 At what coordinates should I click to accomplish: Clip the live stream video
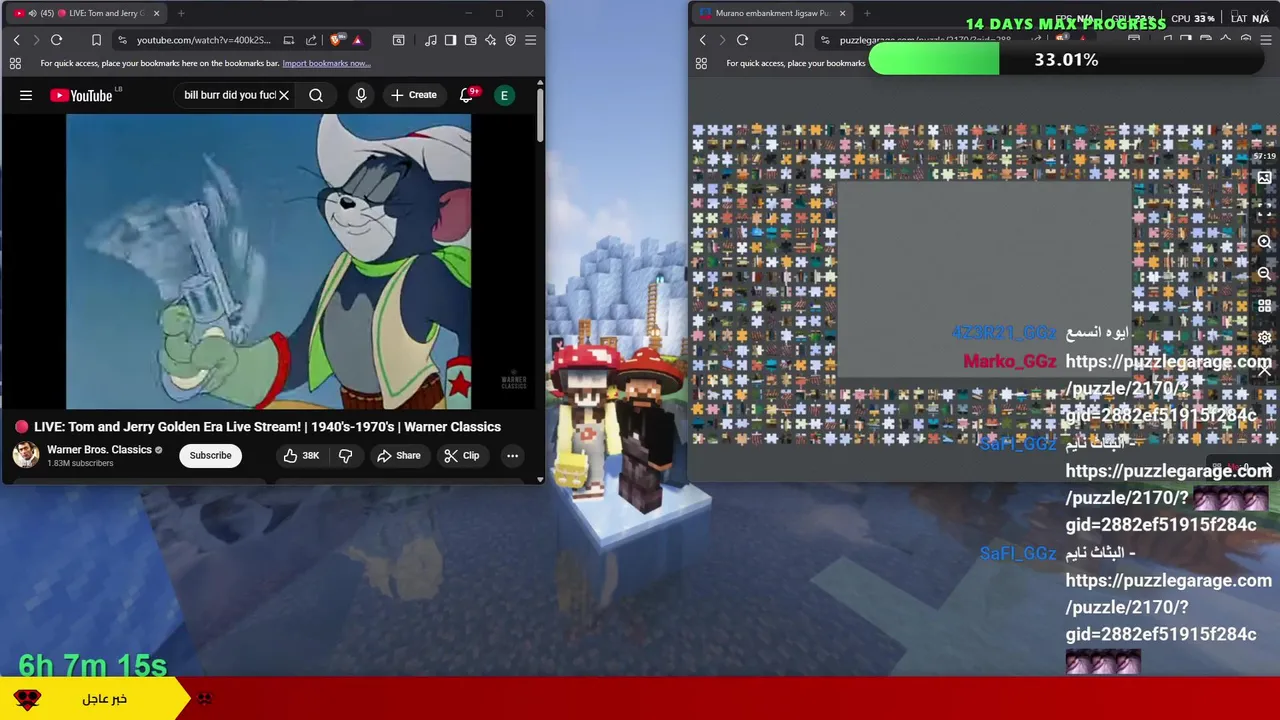click(462, 455)
